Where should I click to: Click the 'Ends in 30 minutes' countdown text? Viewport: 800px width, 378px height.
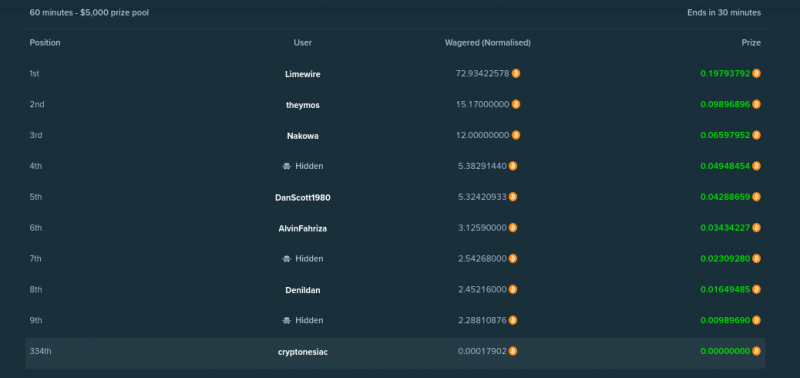(724, 12)
